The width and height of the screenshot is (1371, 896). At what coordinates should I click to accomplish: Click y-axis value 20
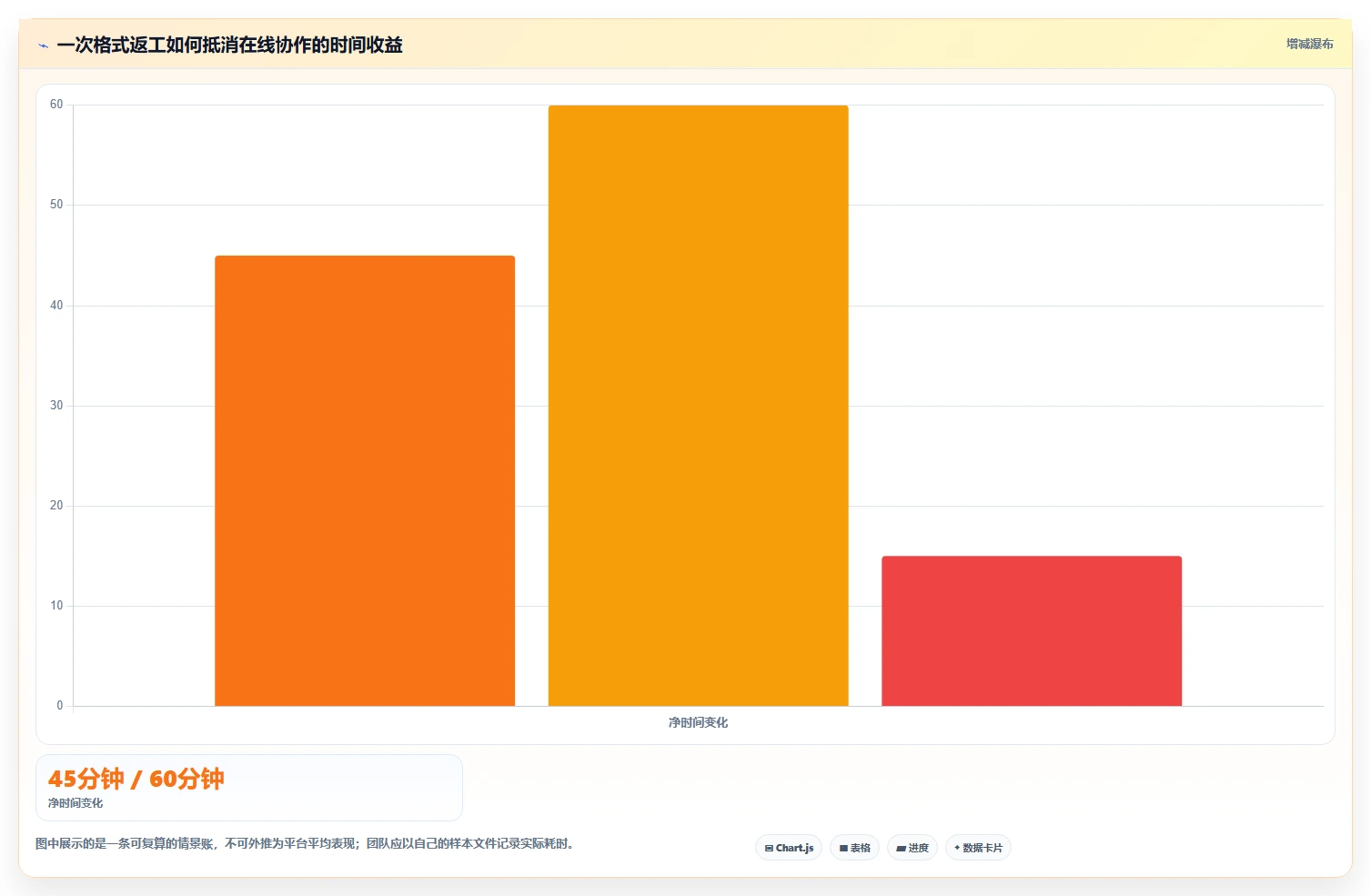click(56, 506)
